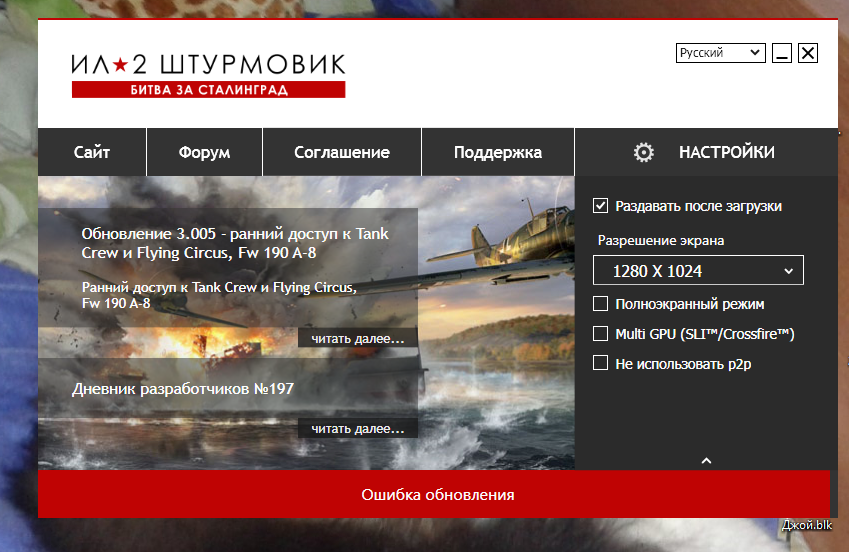Screen dimensions: 849x552
Task: Enable Полноэкранный режим checkbox
Action: pos(600,304)
